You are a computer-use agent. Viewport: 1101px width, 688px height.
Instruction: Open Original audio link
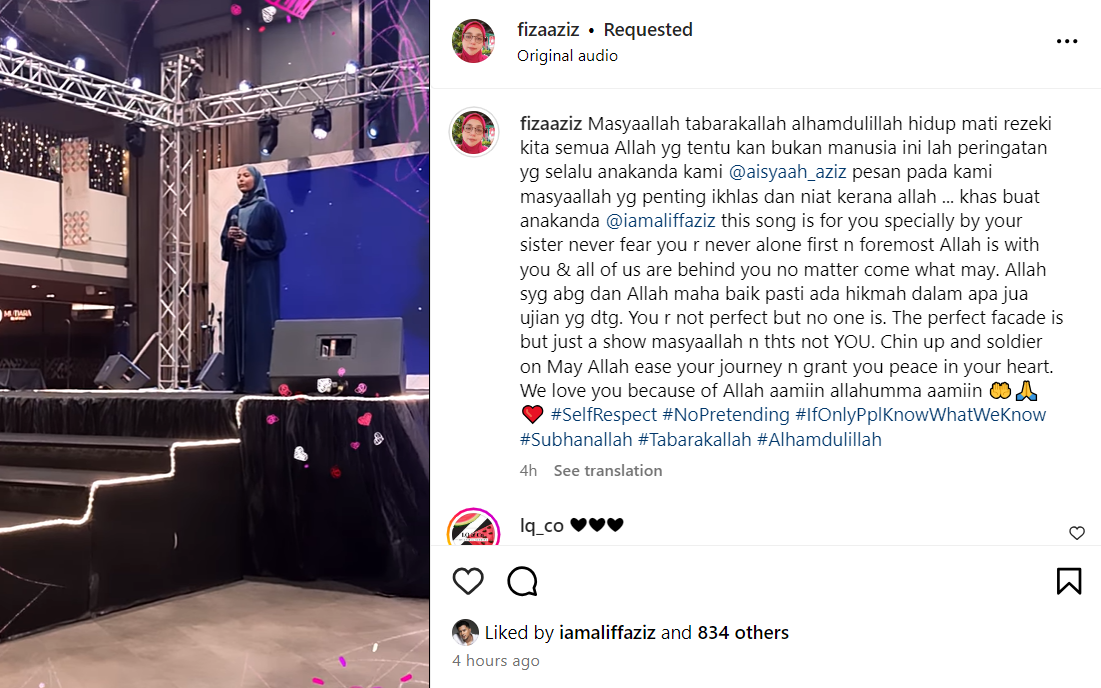pos(567,55)
